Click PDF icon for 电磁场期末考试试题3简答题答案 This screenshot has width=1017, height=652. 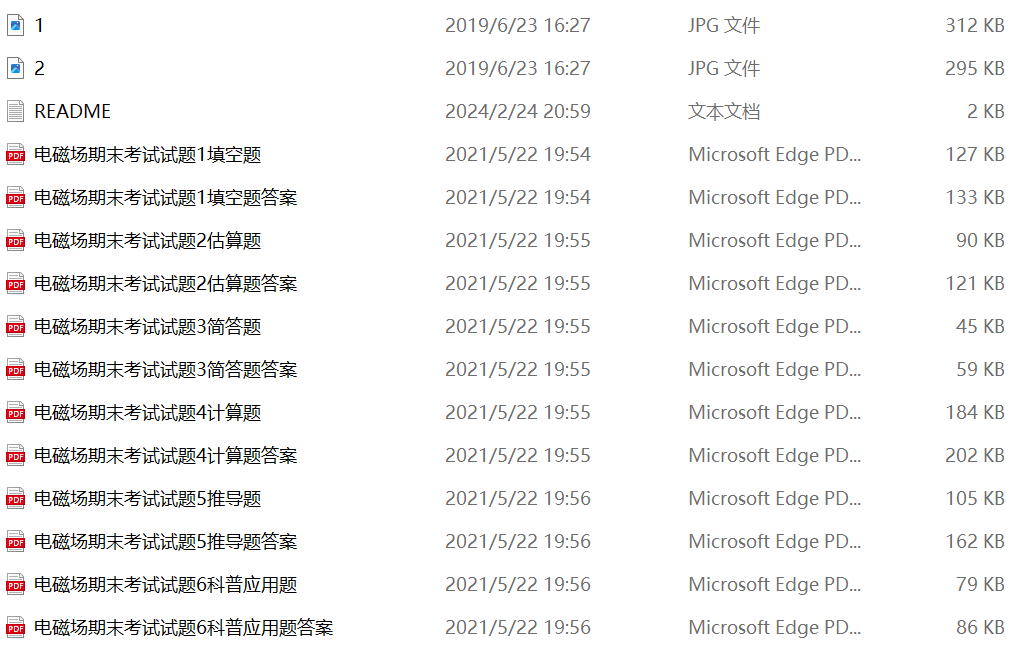click(15, 369)
